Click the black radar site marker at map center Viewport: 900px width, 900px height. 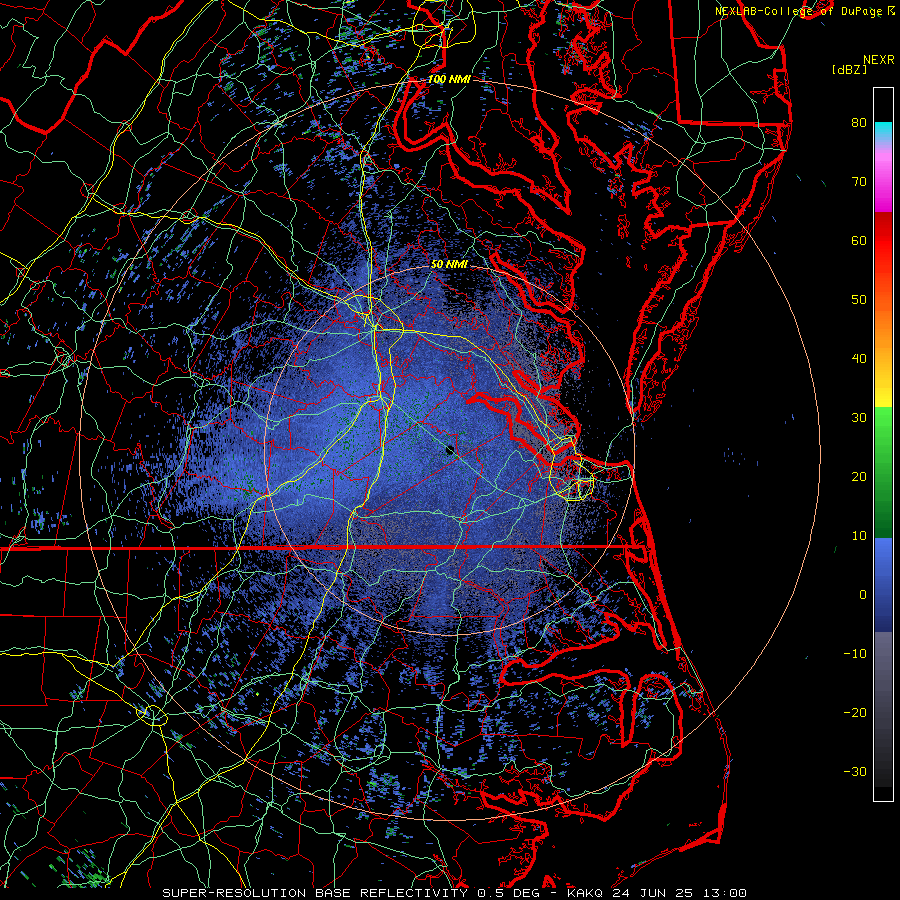click(x=449, y=450)
